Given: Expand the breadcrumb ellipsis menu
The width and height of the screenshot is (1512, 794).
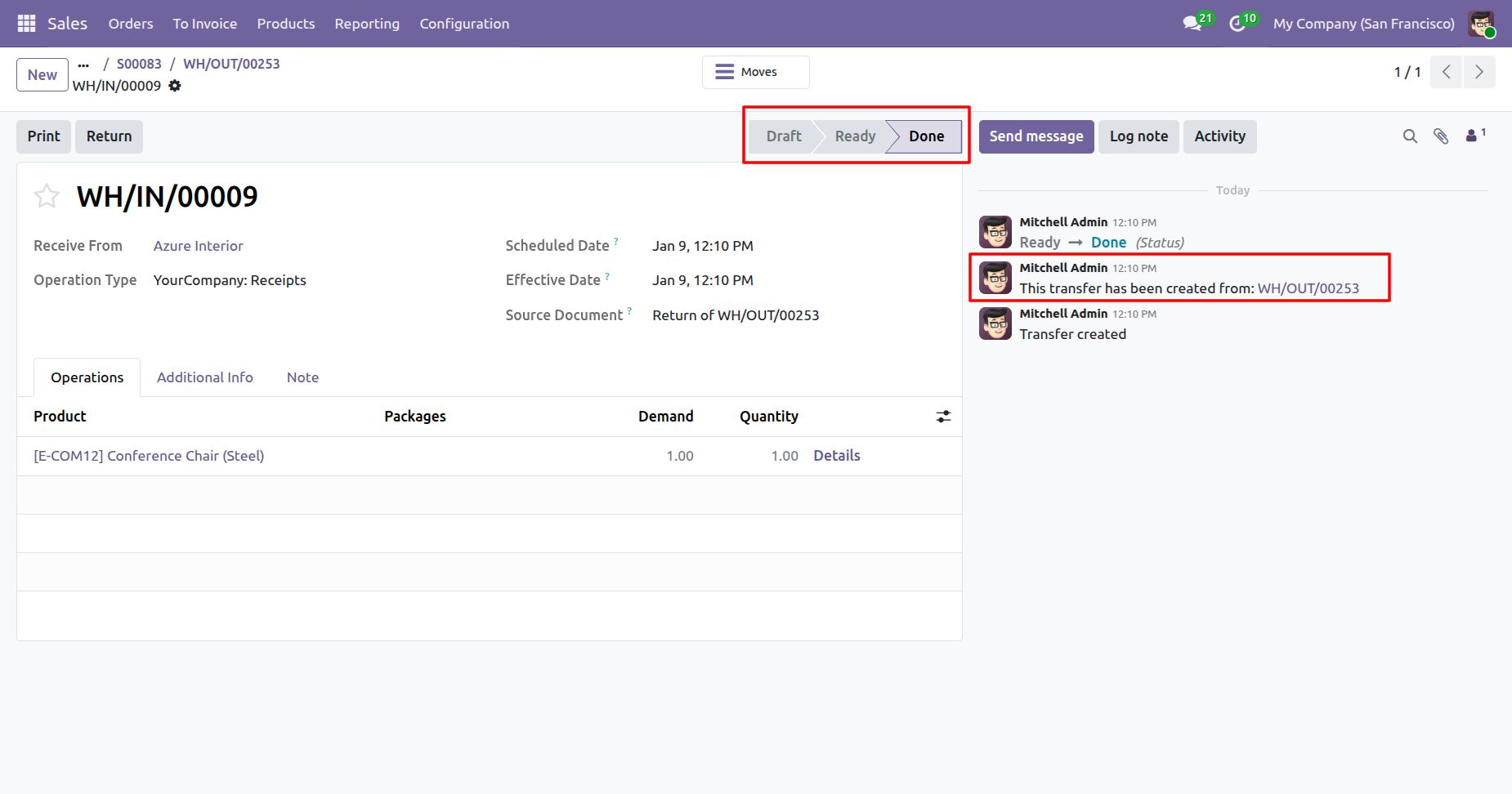Looking at the screenshot, I should pyautogui.click(x=83, y=65).
